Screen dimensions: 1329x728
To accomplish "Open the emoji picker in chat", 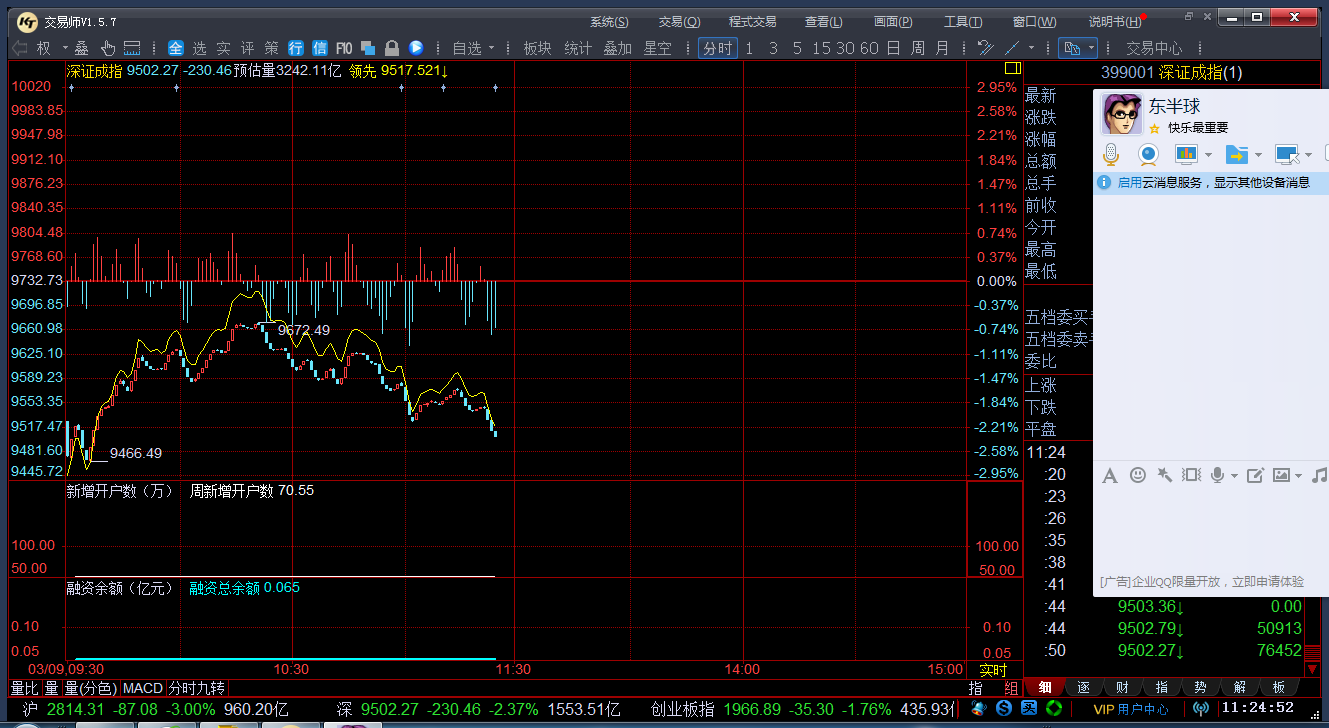I will 1137,476.
